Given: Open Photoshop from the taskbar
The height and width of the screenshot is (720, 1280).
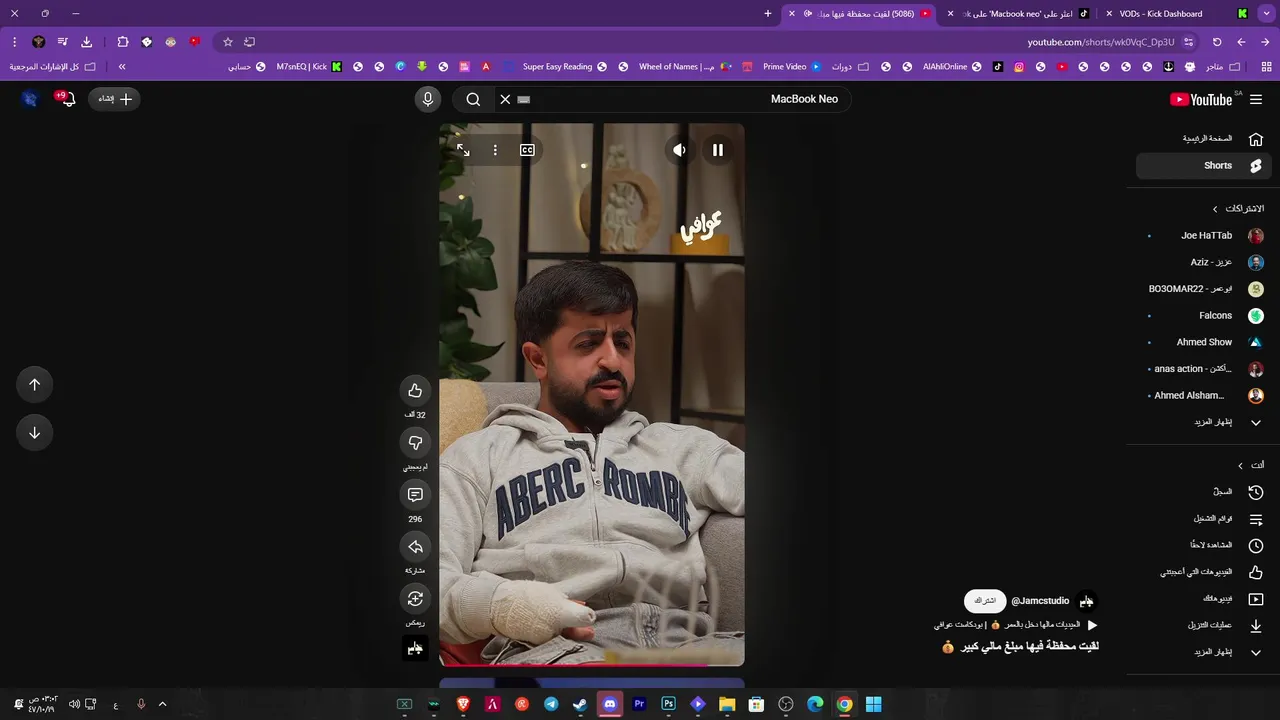Looking at the screenshot, I should (668, 704).
